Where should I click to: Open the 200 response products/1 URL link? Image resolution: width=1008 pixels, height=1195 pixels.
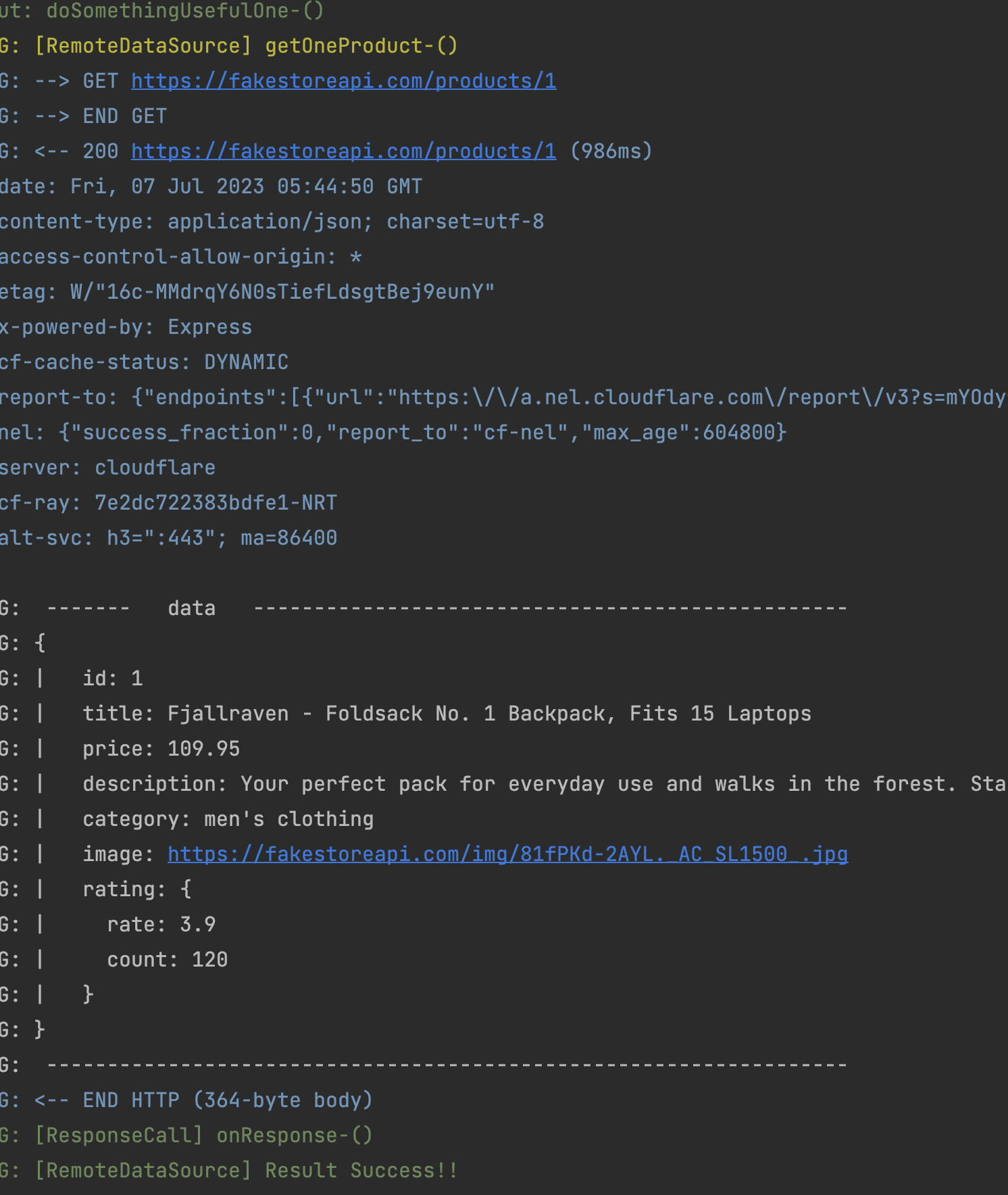click(x=343, y=151)
